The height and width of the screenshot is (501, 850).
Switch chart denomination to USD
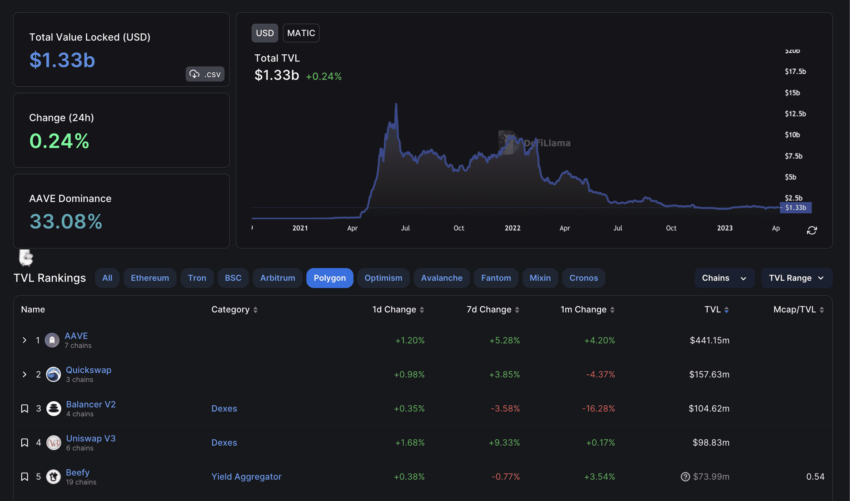tap(265, 33)
